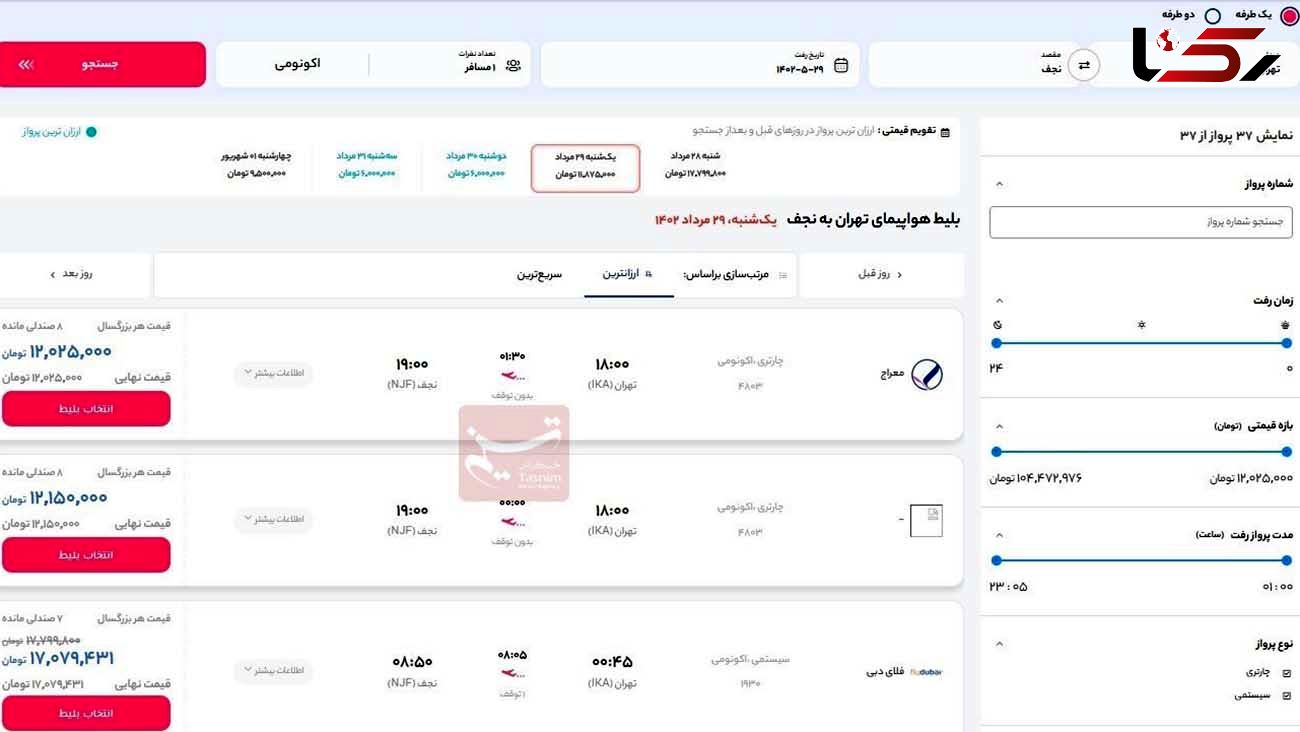Click the plane icon in the معراج flight duration
The image size is (1300, 732).
(512, 376)
